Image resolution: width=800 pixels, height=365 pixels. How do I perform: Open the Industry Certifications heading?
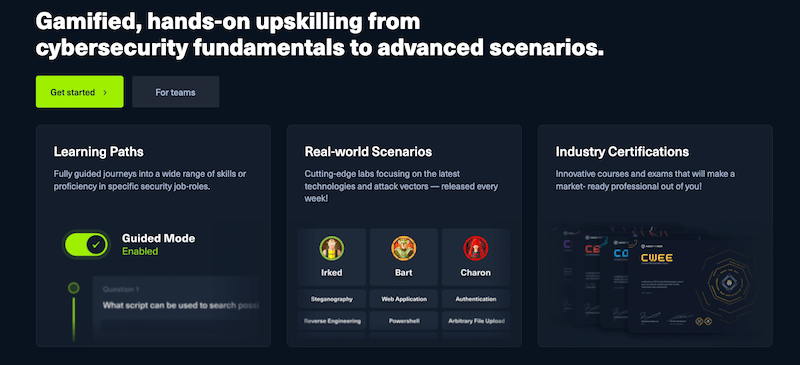[622, 152]
